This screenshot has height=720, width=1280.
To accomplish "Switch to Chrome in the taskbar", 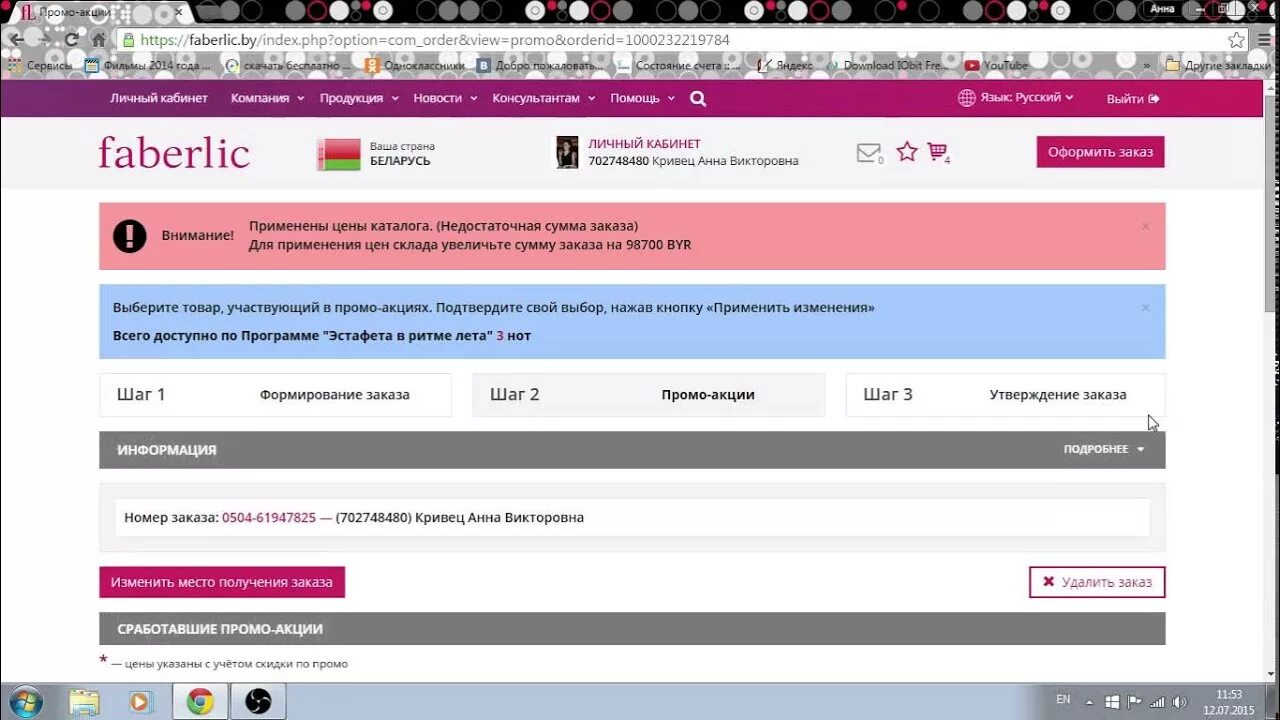I will (200, 702).
